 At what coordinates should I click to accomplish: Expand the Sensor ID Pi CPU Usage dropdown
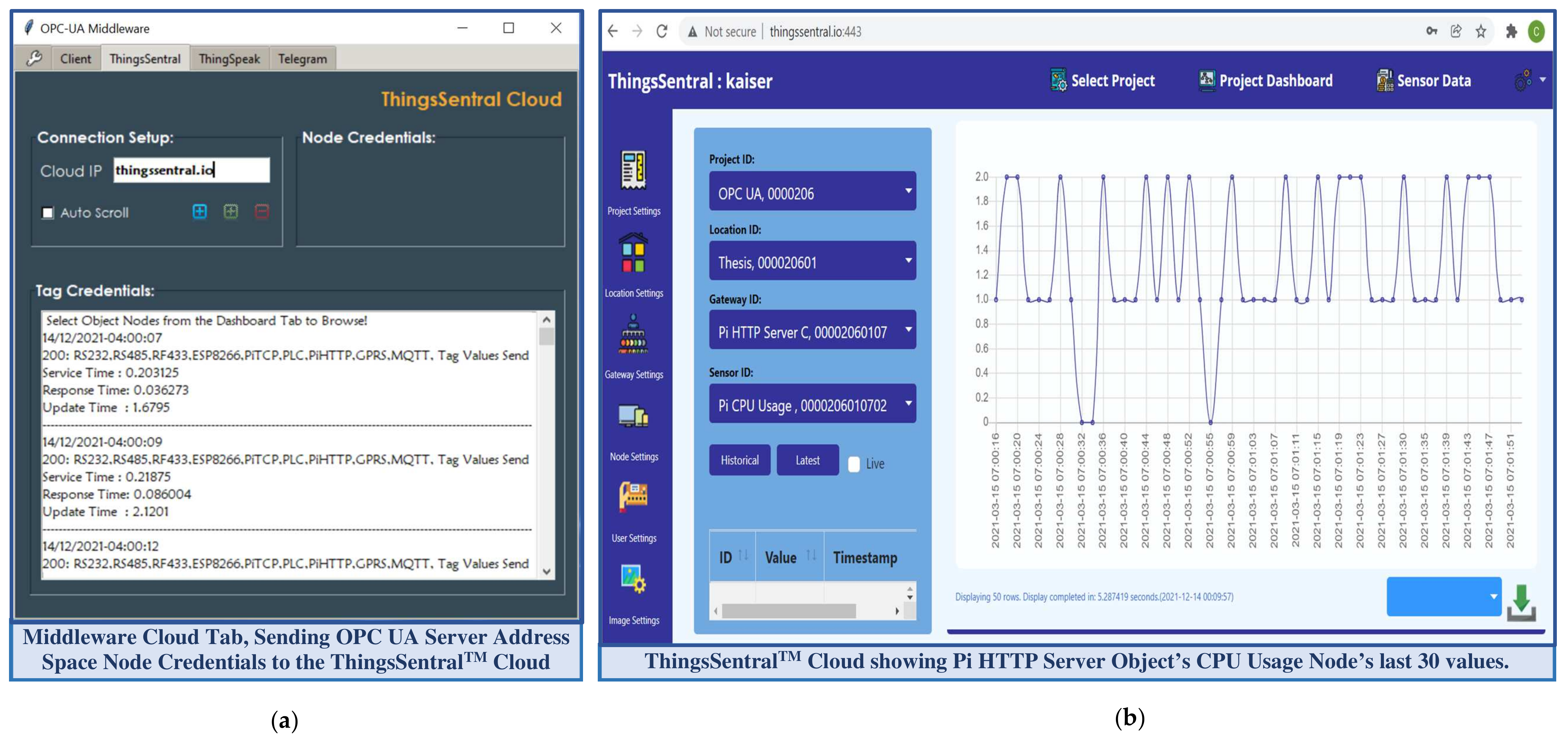pyautogui.click(x=812, y=404)
